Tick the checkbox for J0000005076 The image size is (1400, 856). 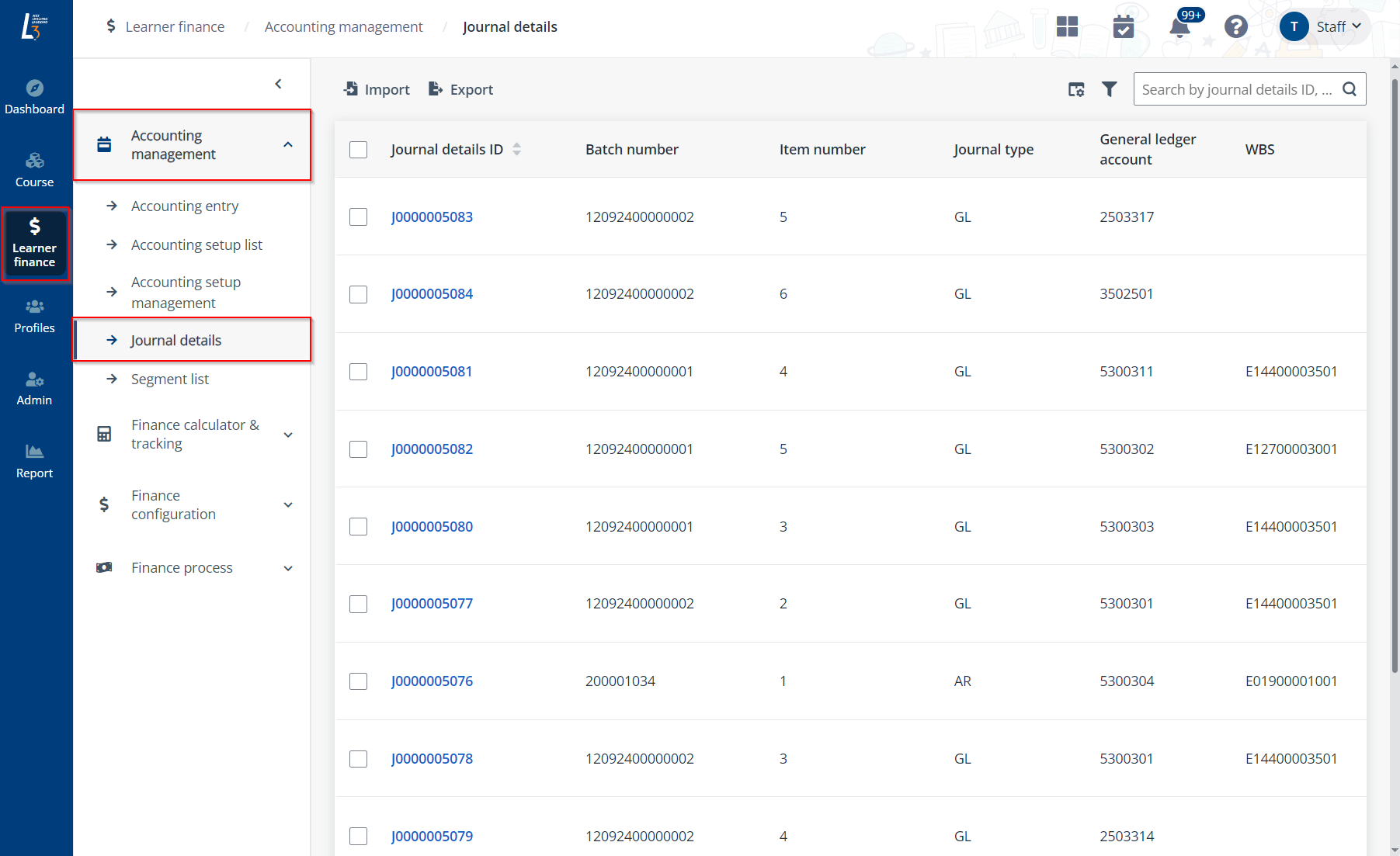pos(358,681)
